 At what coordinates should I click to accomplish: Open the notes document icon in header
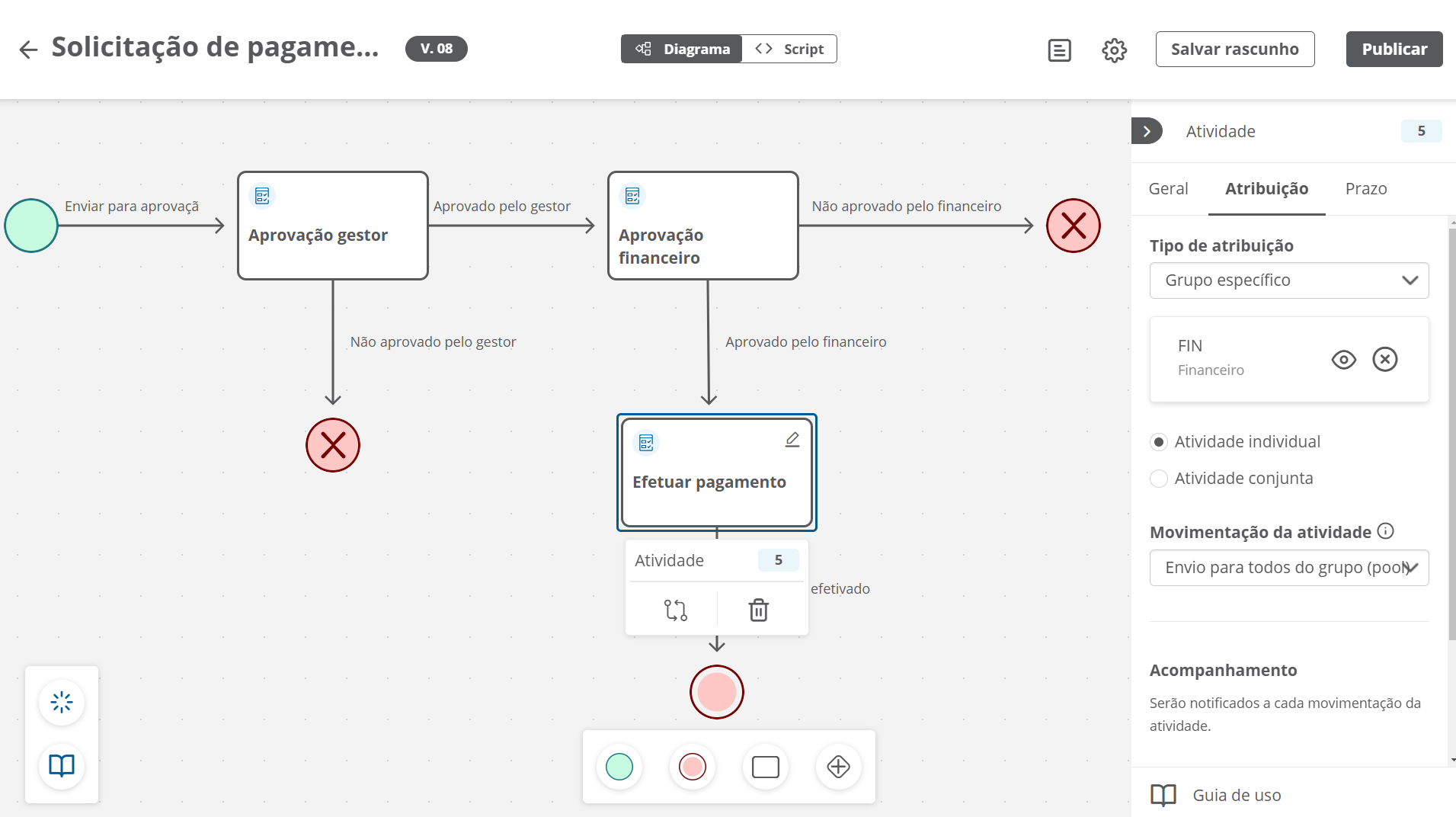(x=1059, y=50)
